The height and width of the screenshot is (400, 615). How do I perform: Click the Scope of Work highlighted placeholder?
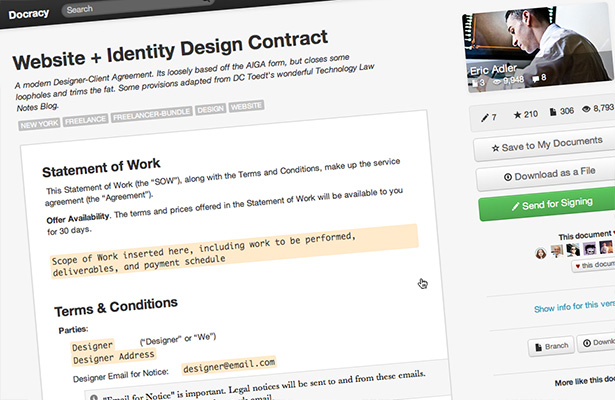click(x=234, y=251)
